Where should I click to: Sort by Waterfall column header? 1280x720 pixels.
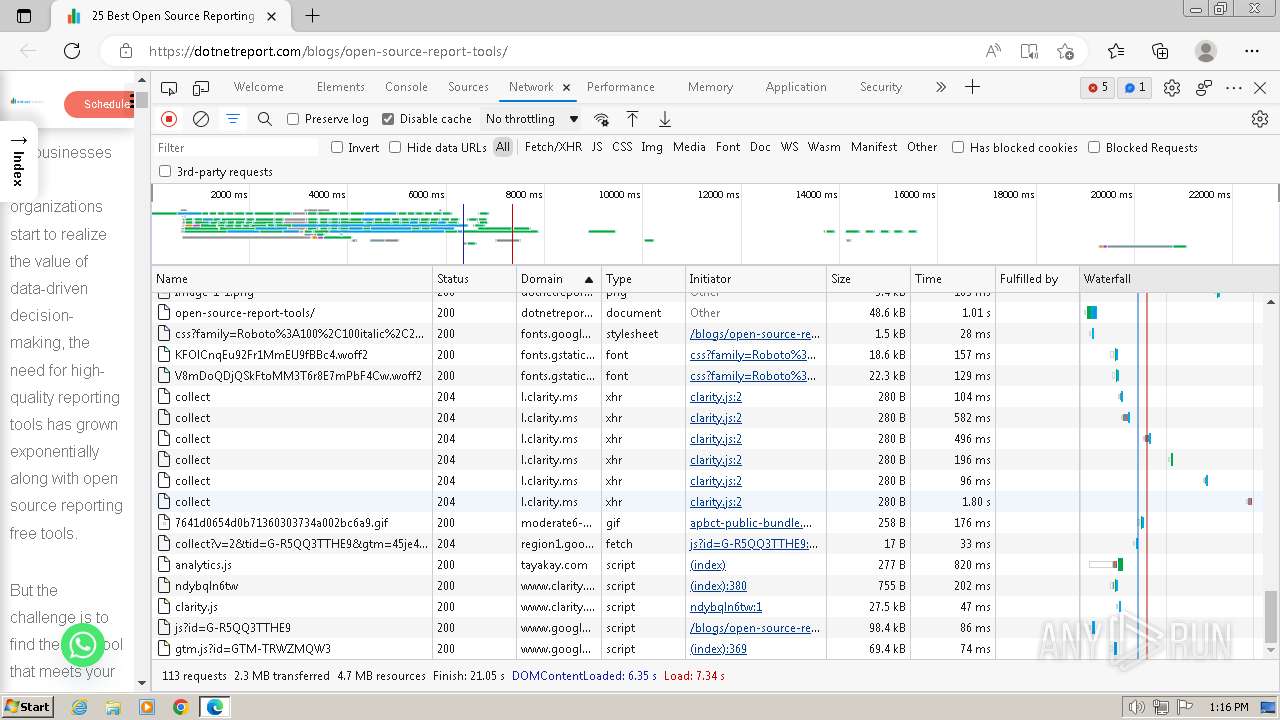(1178, 279)
